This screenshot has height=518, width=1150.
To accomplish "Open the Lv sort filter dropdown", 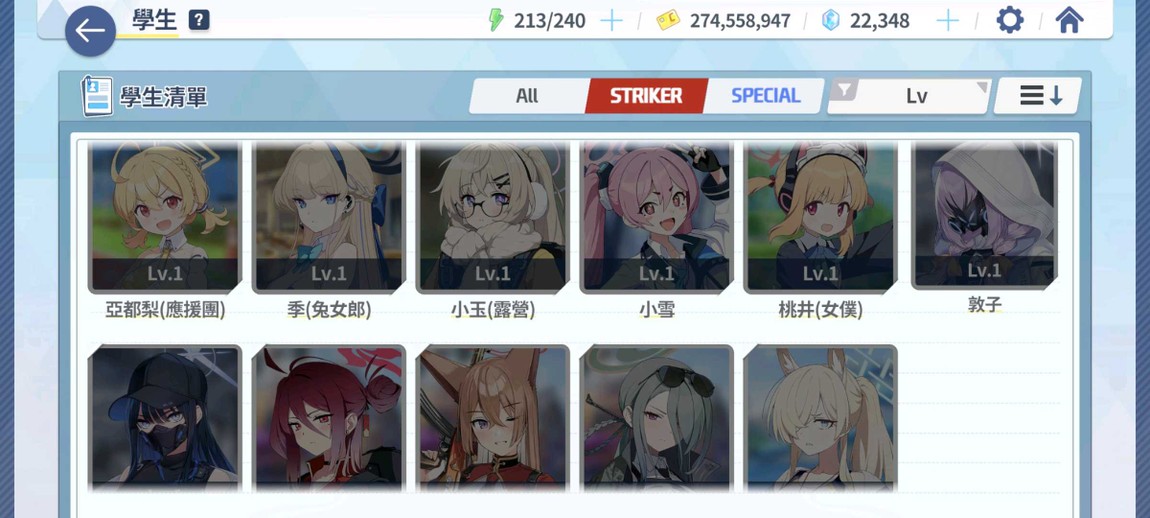I will 909,96.
